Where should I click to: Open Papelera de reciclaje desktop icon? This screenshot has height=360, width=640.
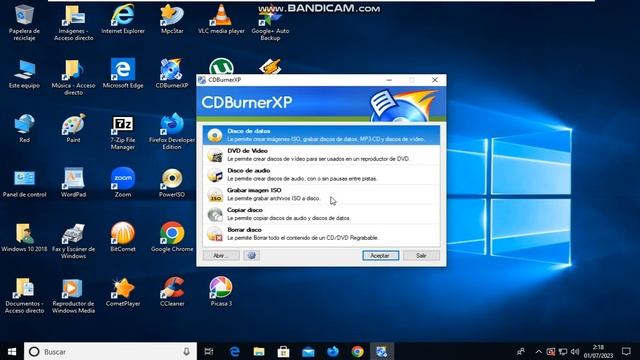pos(24,22)
